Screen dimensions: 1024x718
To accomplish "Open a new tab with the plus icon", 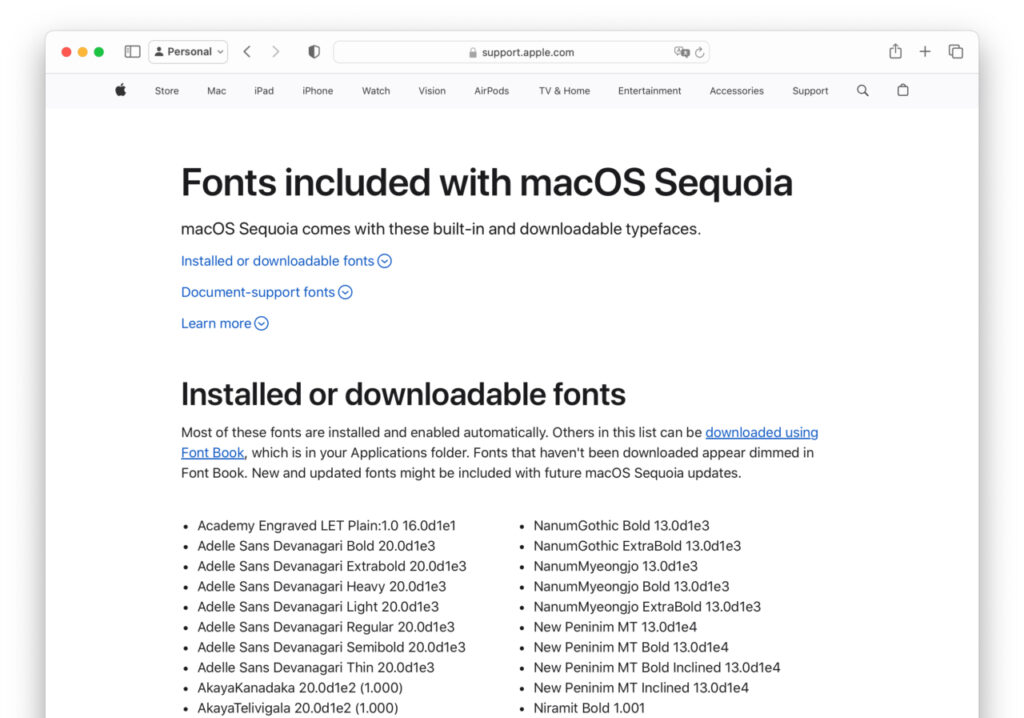I will (x=924, y=51).
